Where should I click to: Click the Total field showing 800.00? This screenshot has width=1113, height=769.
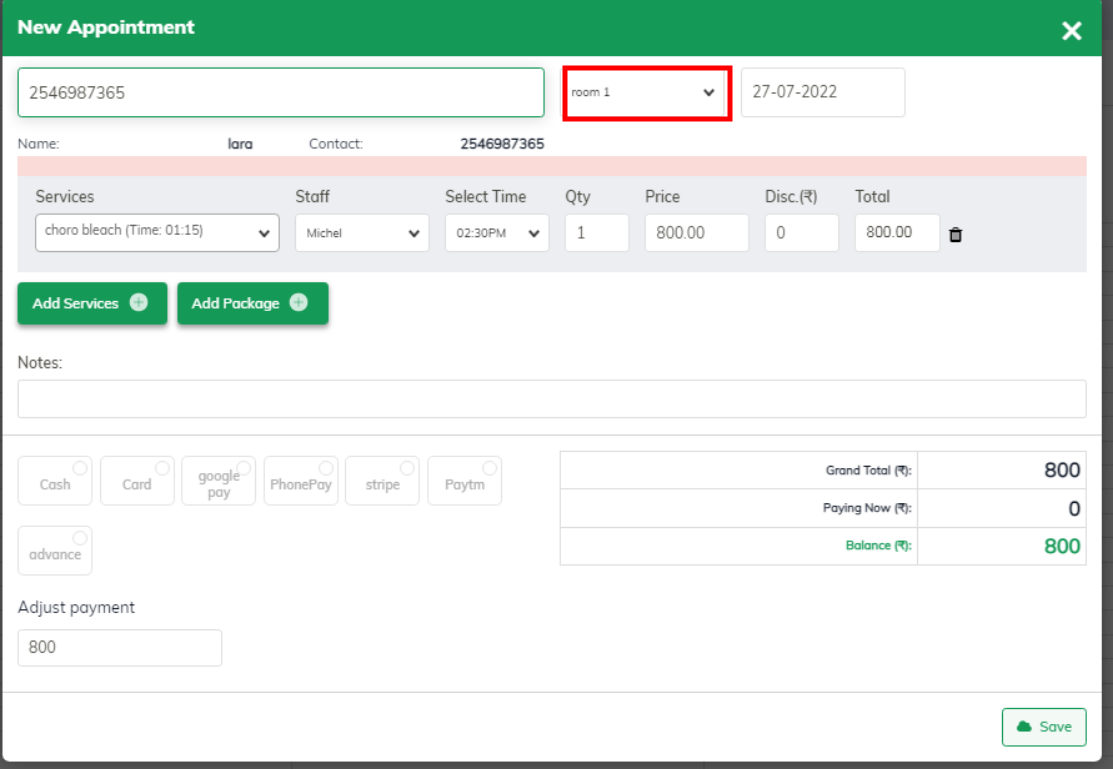point(897,233)
